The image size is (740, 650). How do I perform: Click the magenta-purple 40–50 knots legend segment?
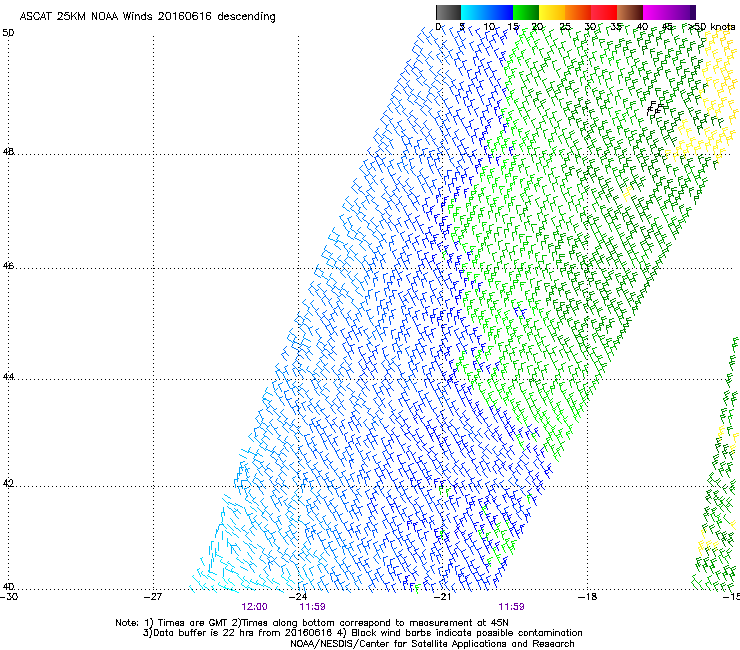[669, 12]
